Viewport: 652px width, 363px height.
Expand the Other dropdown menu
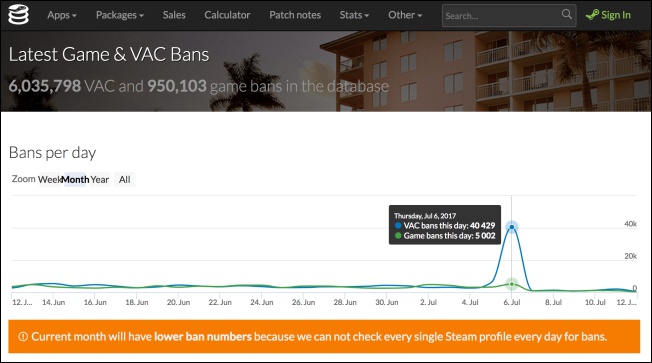(405, 15)
